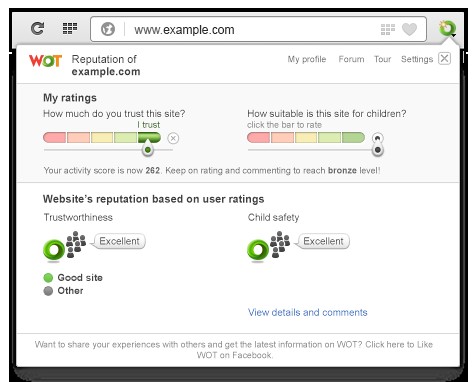Click the Child safety green donut icon

pyautogui.click(x=258, y=249)
